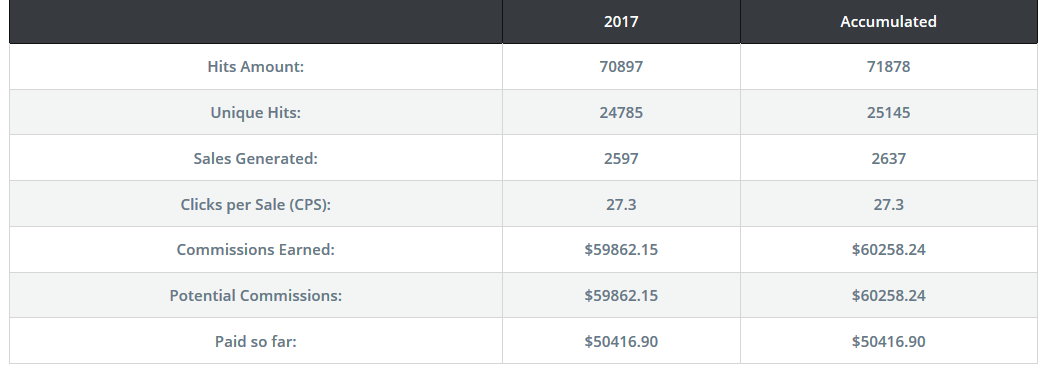Select accumulated unique hits 25145
This screenshot has height=385, width=1044.
[x=888, y=113]
